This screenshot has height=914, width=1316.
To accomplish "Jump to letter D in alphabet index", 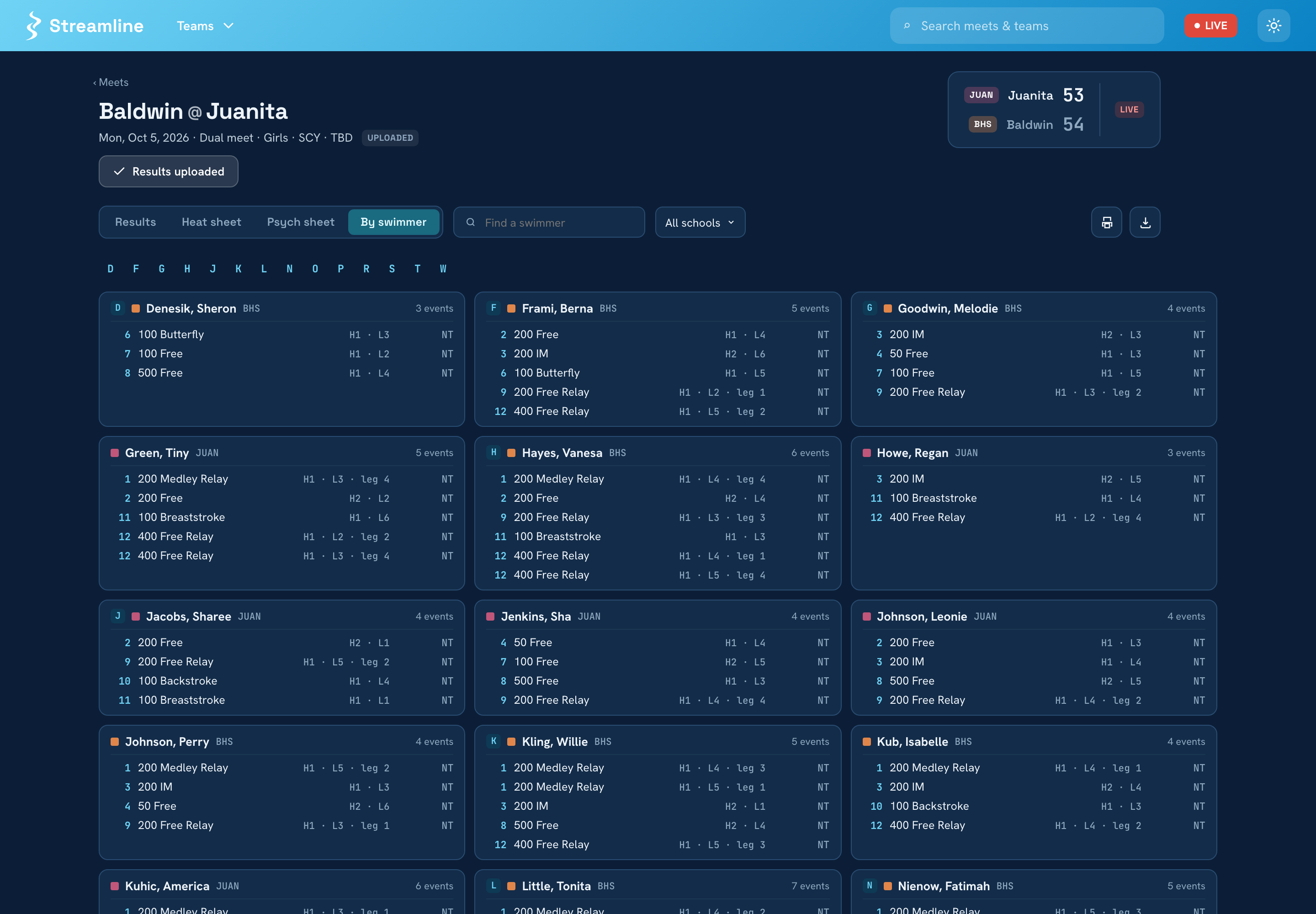I will point(111,269).
